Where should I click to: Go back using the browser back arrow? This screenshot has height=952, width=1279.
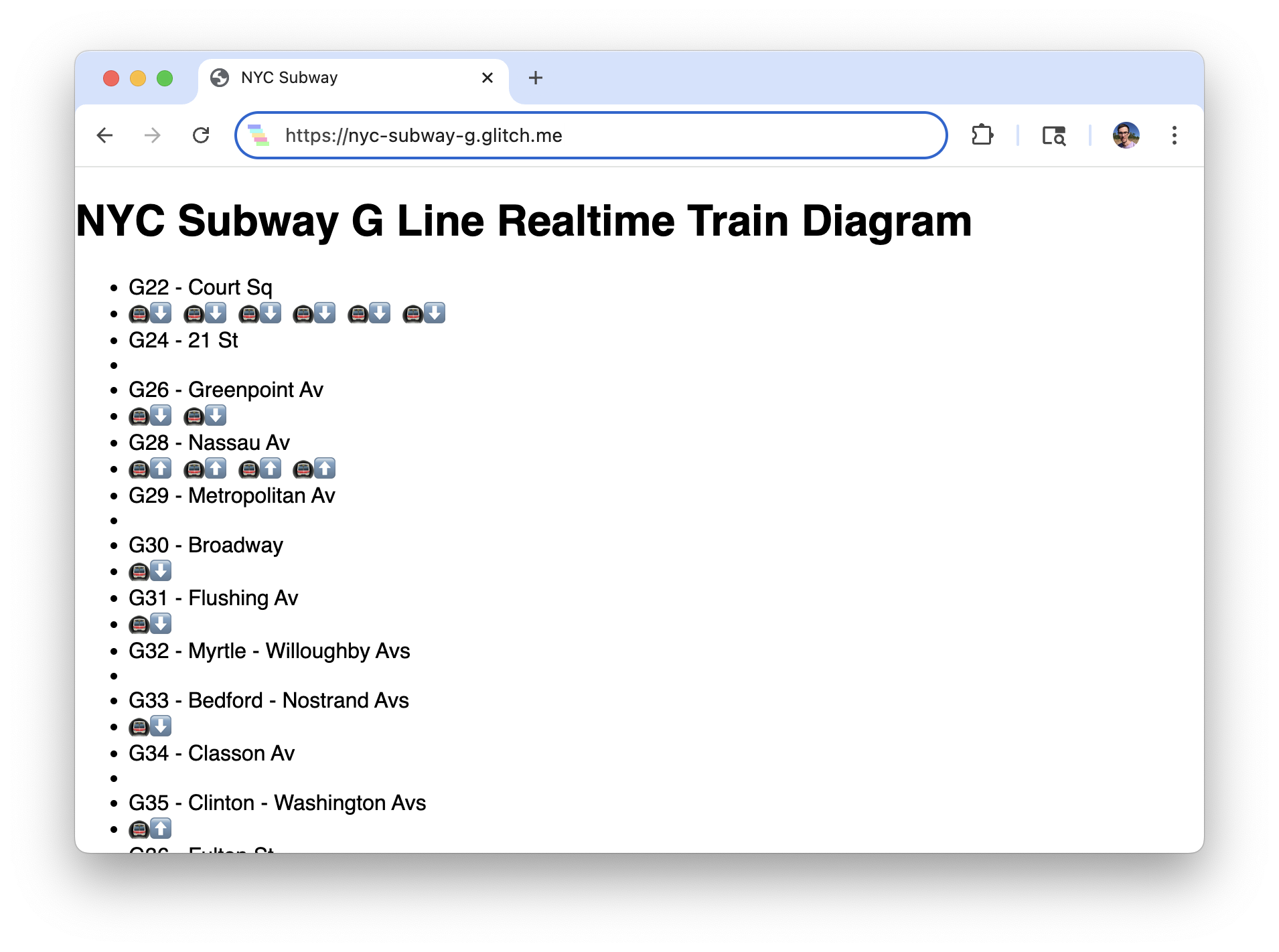tap(104, 136)
